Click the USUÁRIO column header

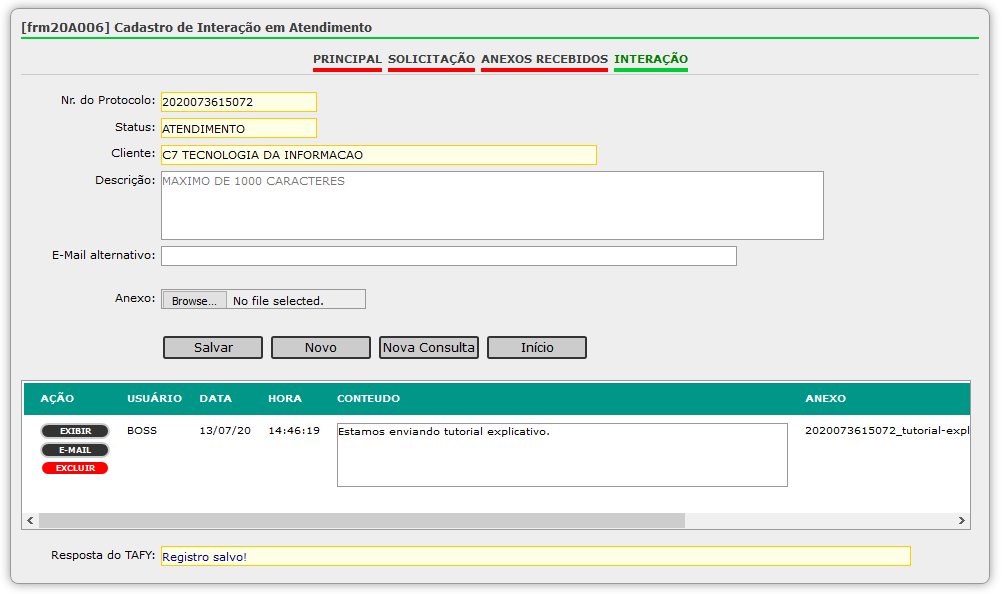pyautogui.click(x=155, y=399)
